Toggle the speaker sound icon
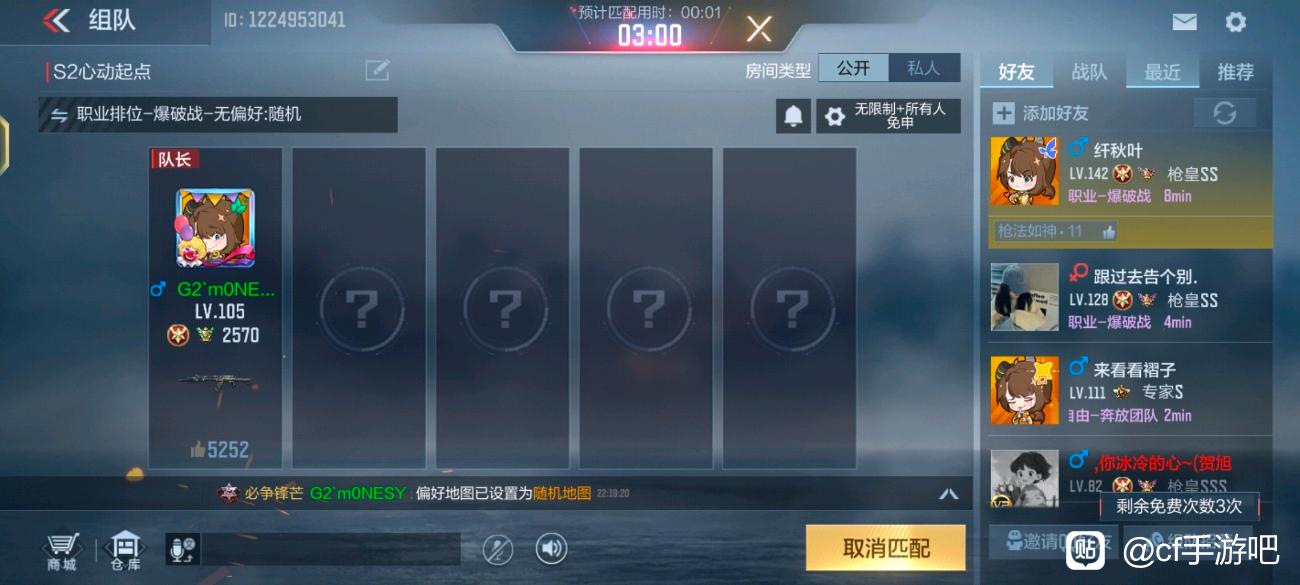This screenshot has height=585, width=1300. click(551, 548)
